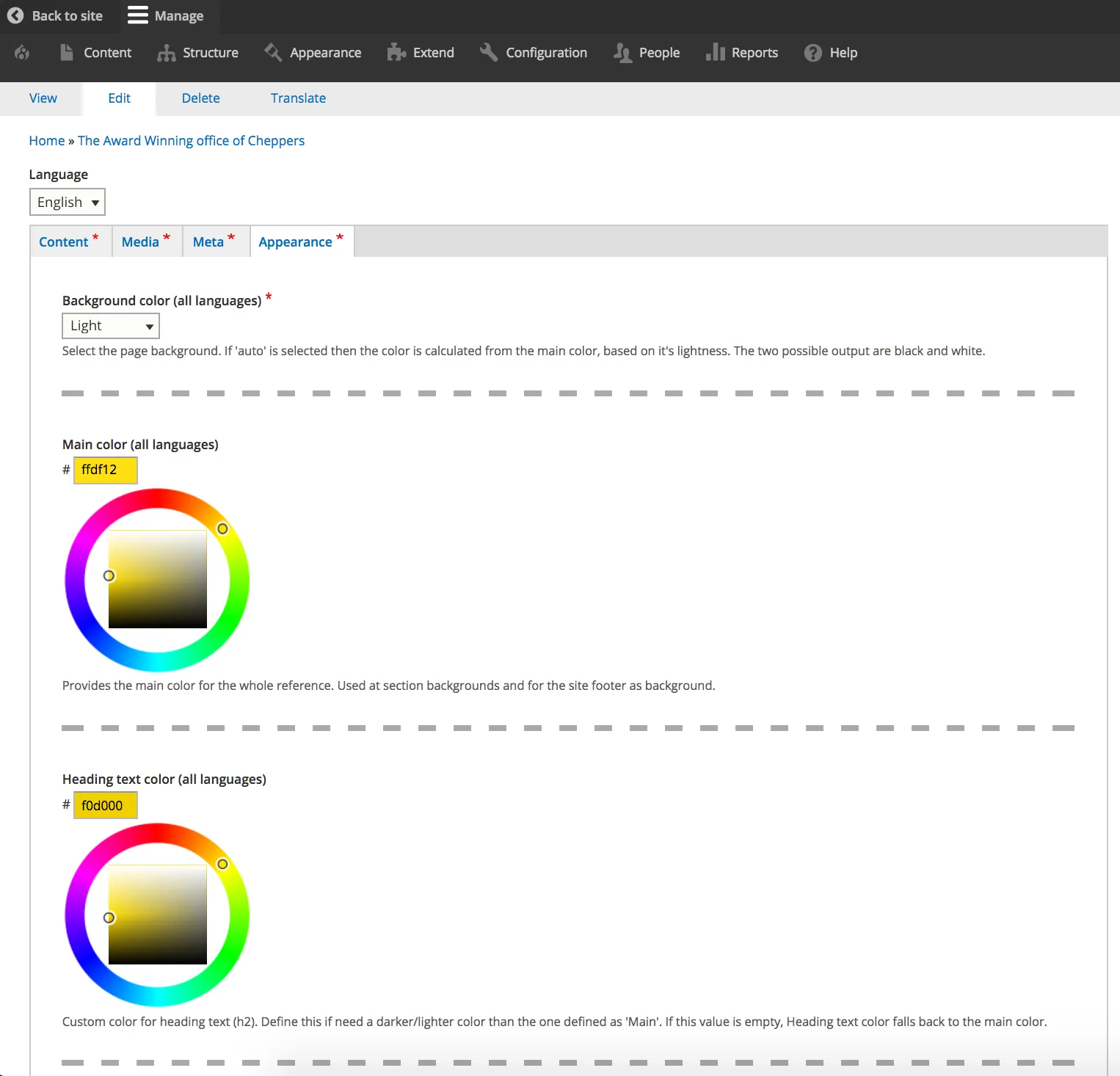Open The Award Winning office of Cheppers breadcrumb
The width and height of the screenshot is (1120, 1076).
[x=191, y=141]
